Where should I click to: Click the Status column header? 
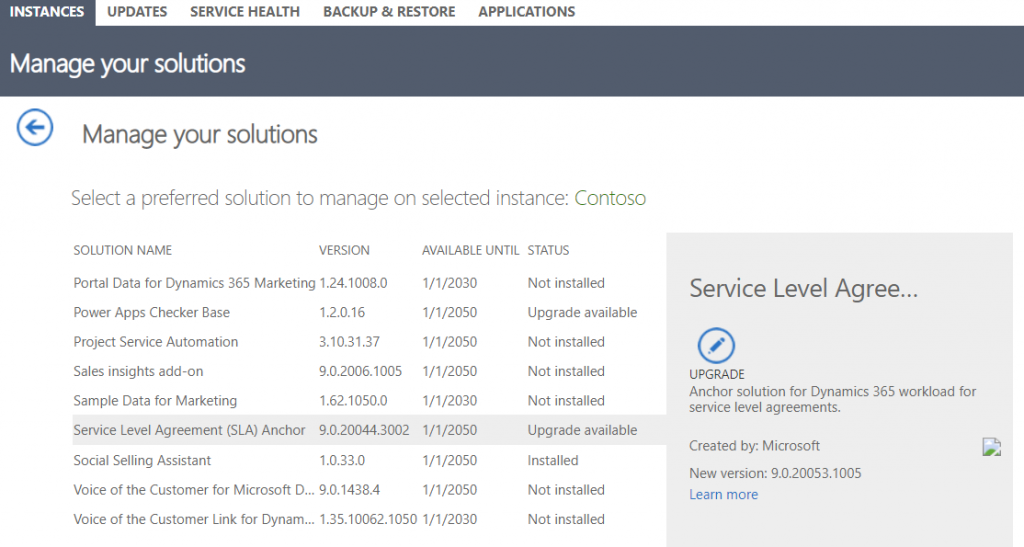point(549,251)
